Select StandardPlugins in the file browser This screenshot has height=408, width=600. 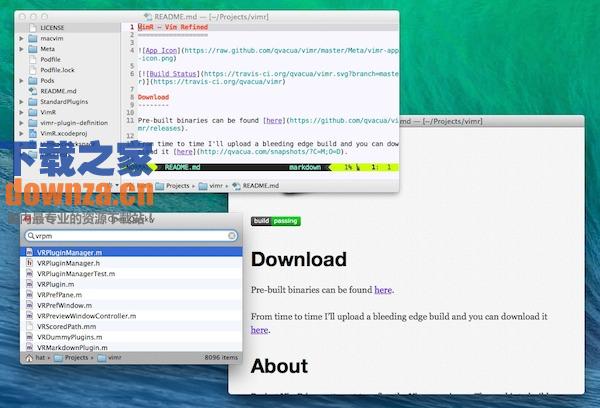pyautogui.click(x=64, y=102)
